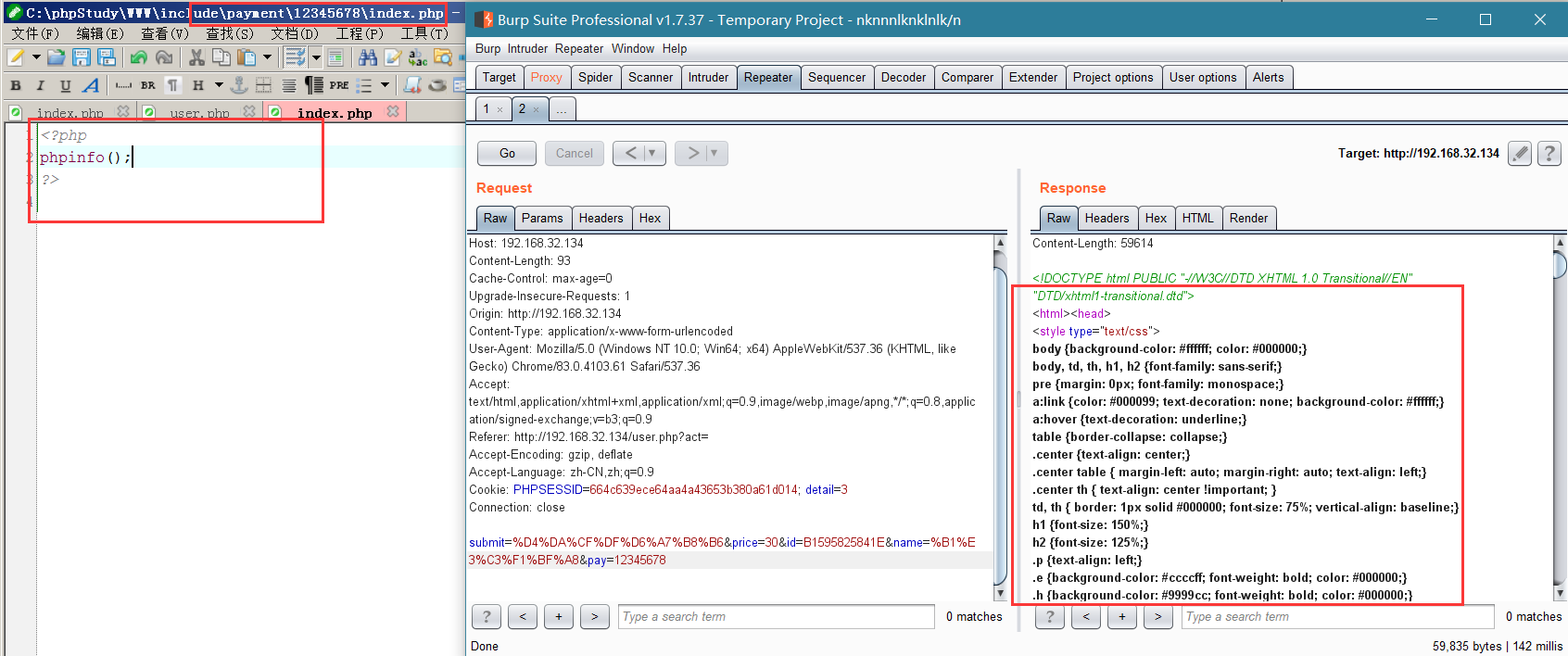
Task: Open the previous-request history dropdown in Repeater
Action: coord(652,153)
